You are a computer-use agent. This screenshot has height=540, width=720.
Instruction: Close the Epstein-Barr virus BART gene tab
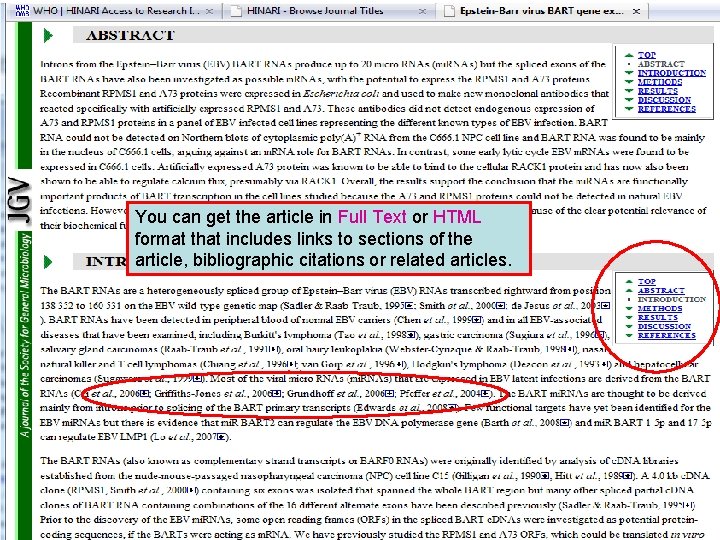click(636, 11)
